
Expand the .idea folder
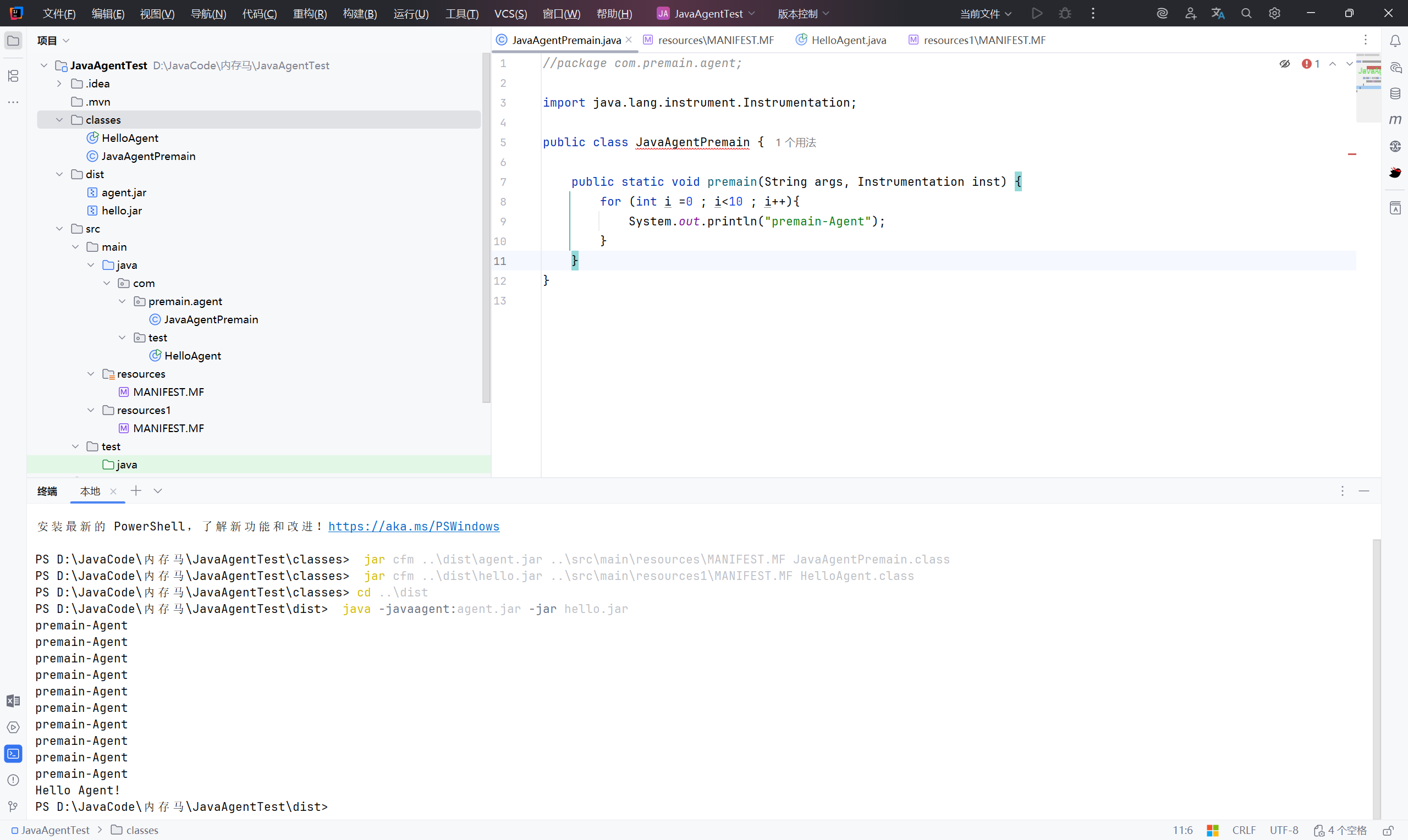point(59,84)
